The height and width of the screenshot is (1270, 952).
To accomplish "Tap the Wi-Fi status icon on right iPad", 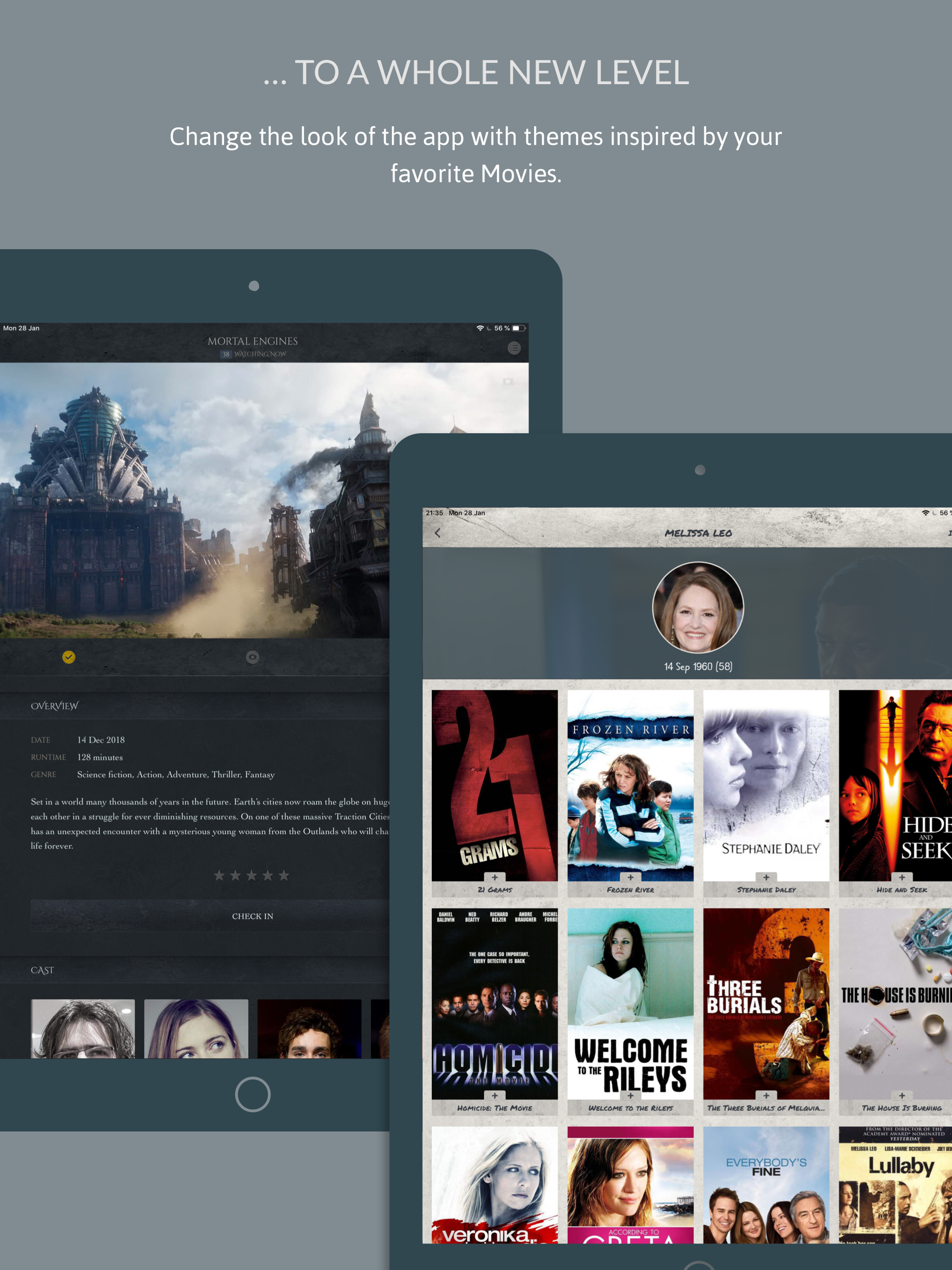I will [926, 513].
